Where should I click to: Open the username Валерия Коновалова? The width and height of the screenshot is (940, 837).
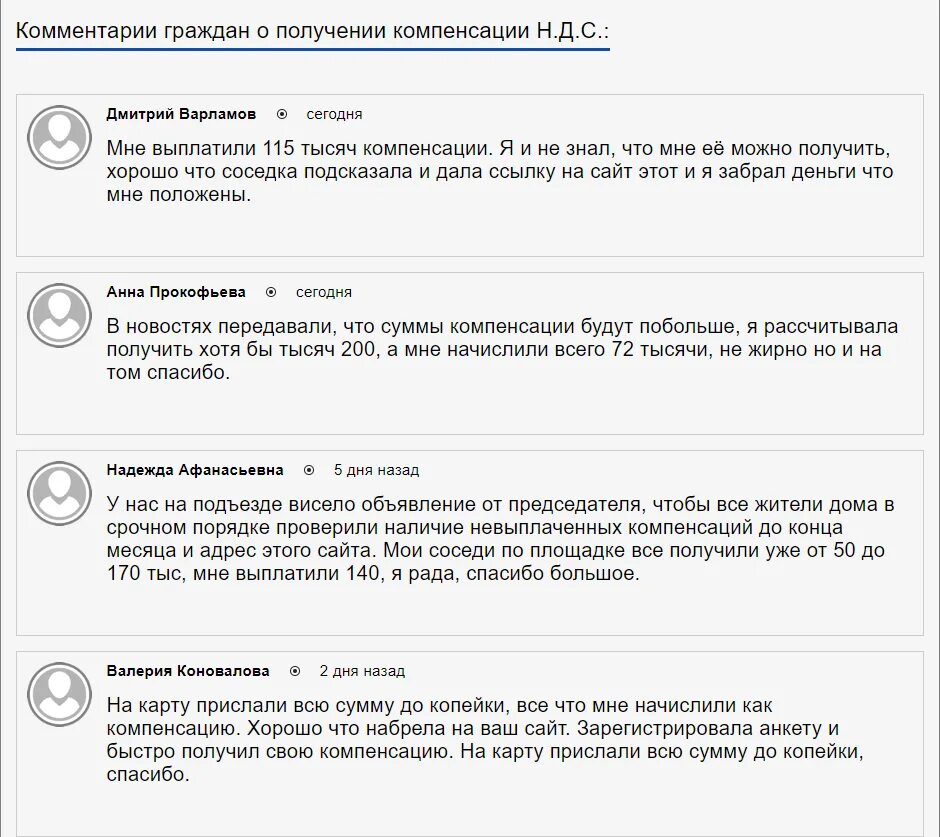[188, 671]
